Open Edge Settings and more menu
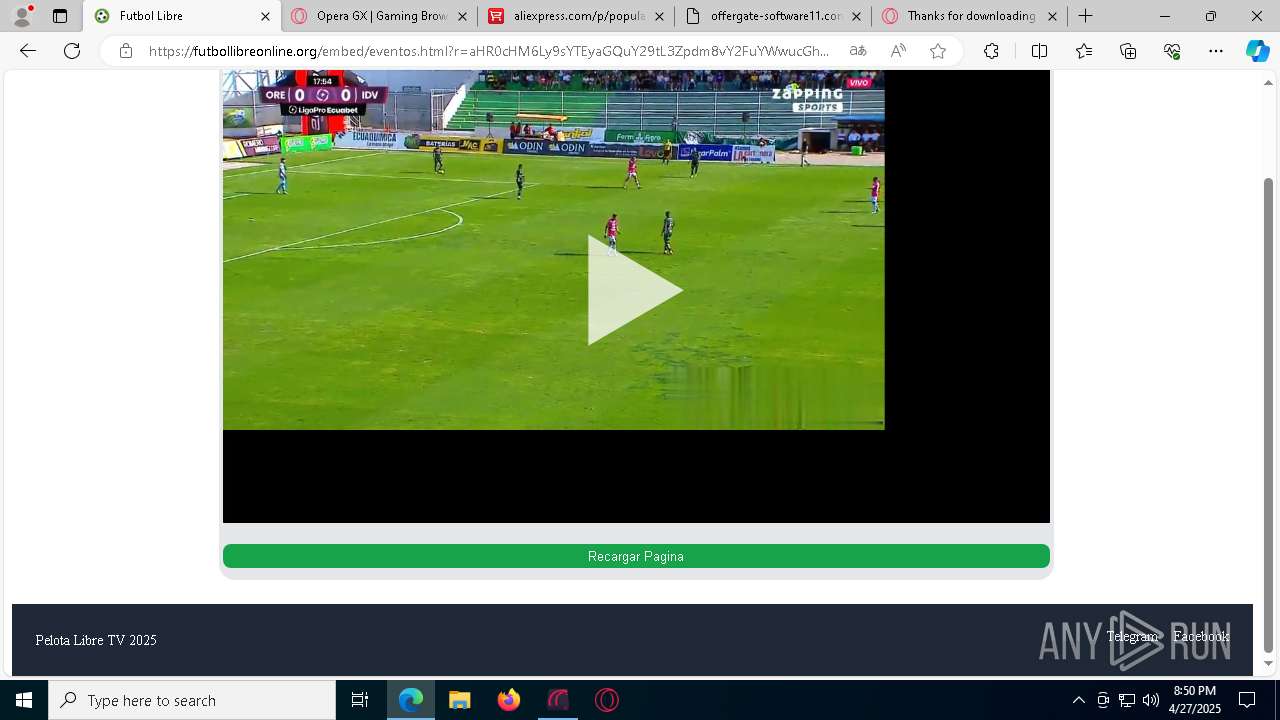This screenshot has width=1280, height=720. pyautogui.click(x=1216, y=51)
